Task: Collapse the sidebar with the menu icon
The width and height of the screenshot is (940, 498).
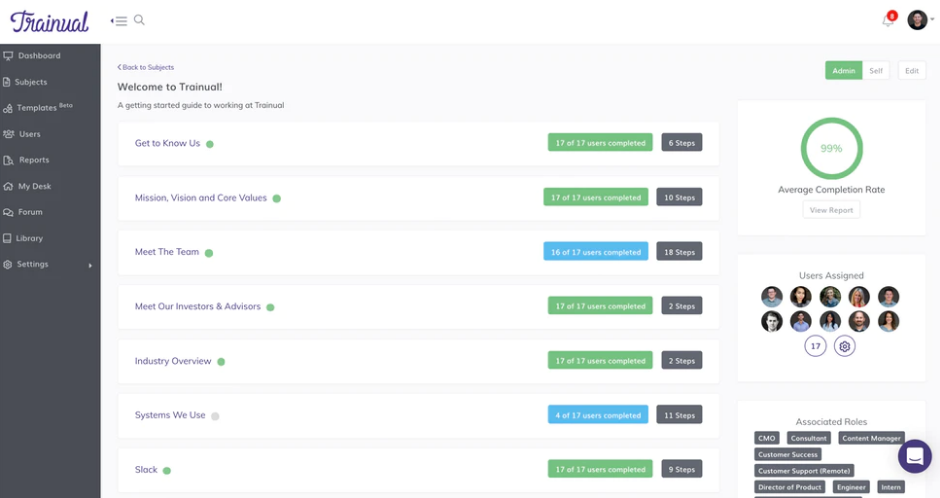Action: tap(119, 21)
